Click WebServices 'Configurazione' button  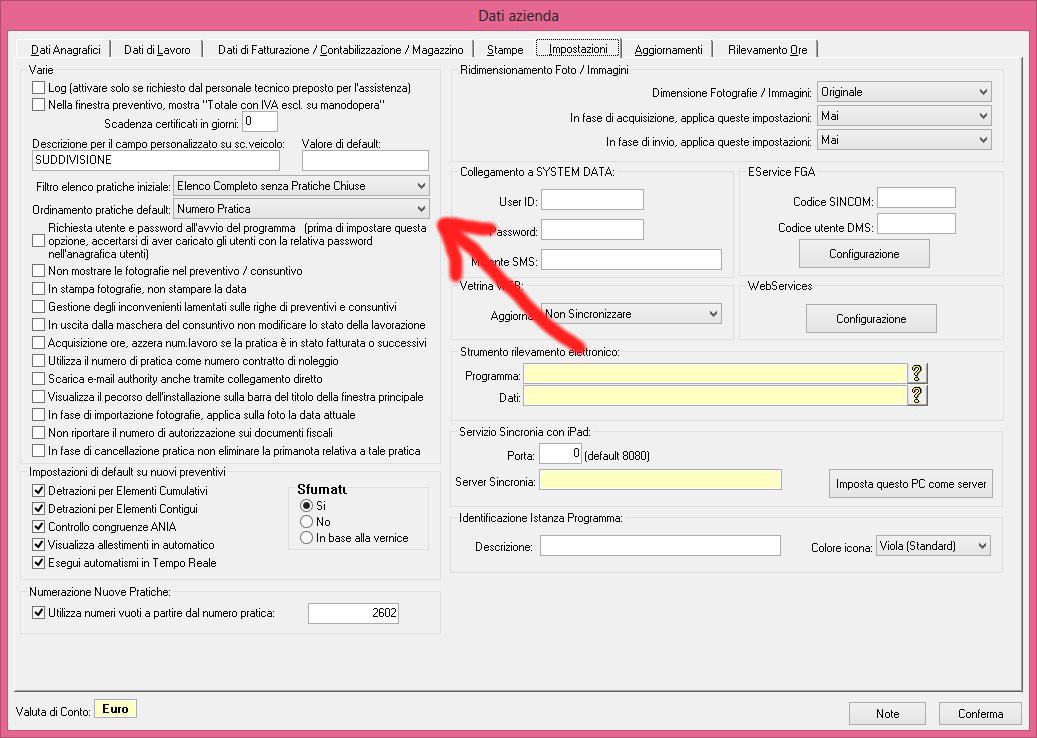(871, 319)
